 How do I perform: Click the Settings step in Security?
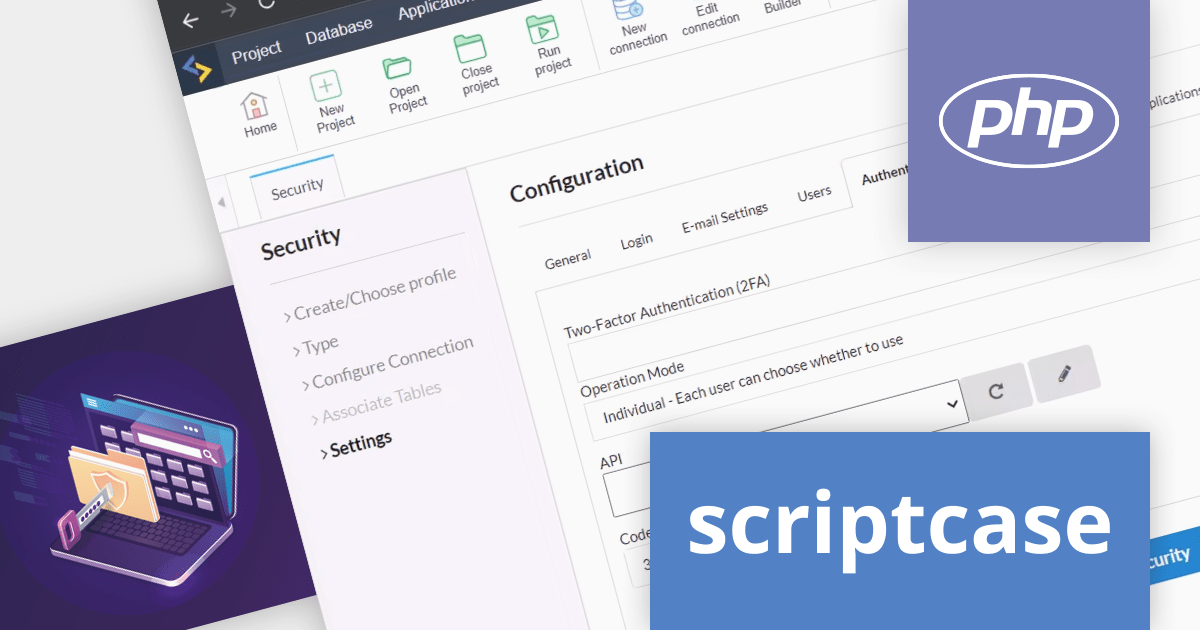coord(360,443)
